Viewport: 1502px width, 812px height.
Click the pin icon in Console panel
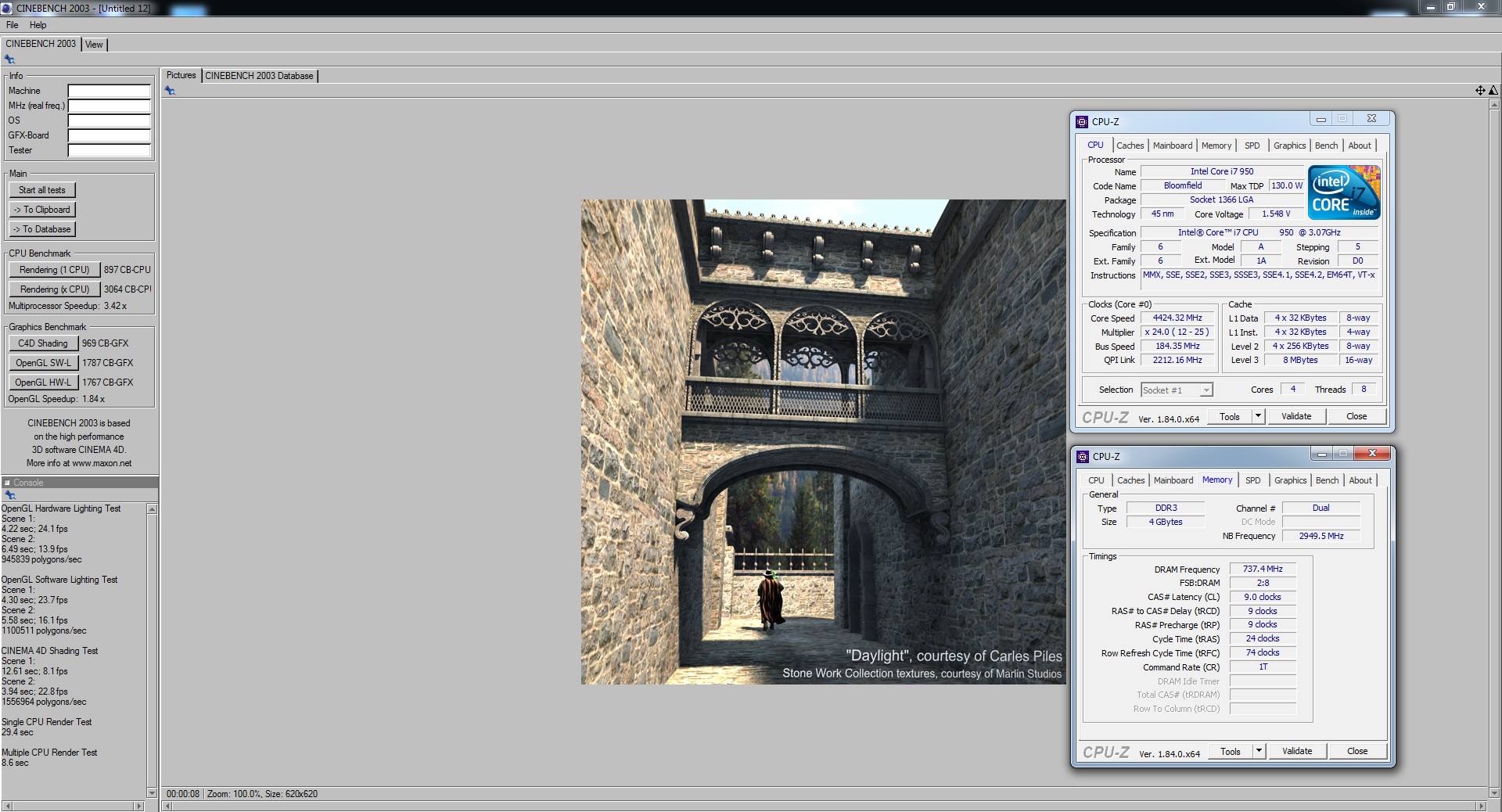point(10,495)
